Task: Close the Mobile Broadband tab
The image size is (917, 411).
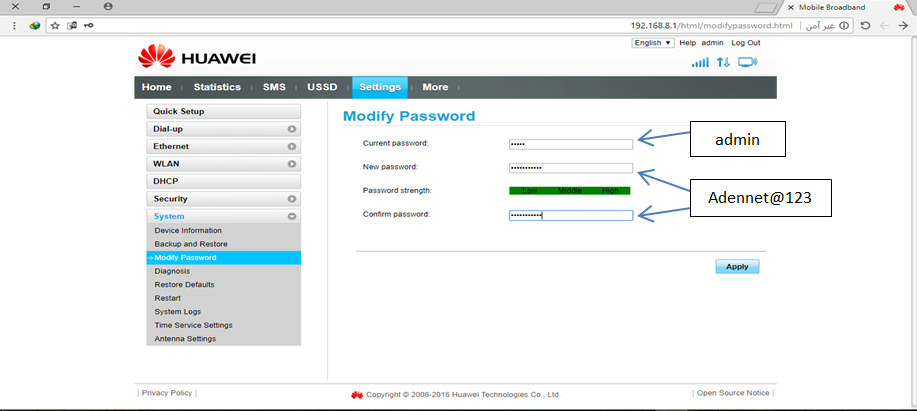Action: (x=791, y=8)
